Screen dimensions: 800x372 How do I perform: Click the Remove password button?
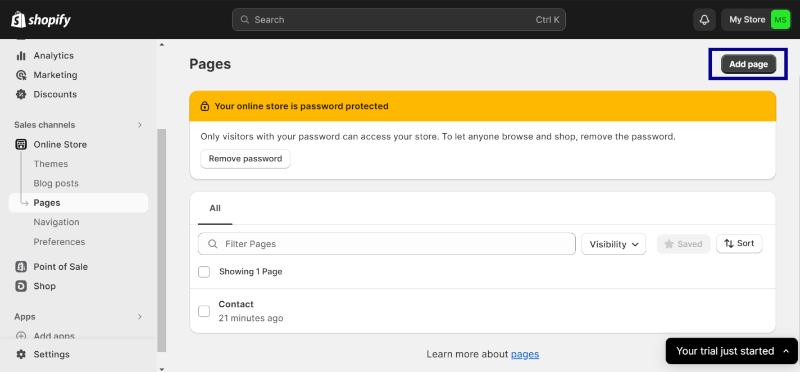pos(245,159)
